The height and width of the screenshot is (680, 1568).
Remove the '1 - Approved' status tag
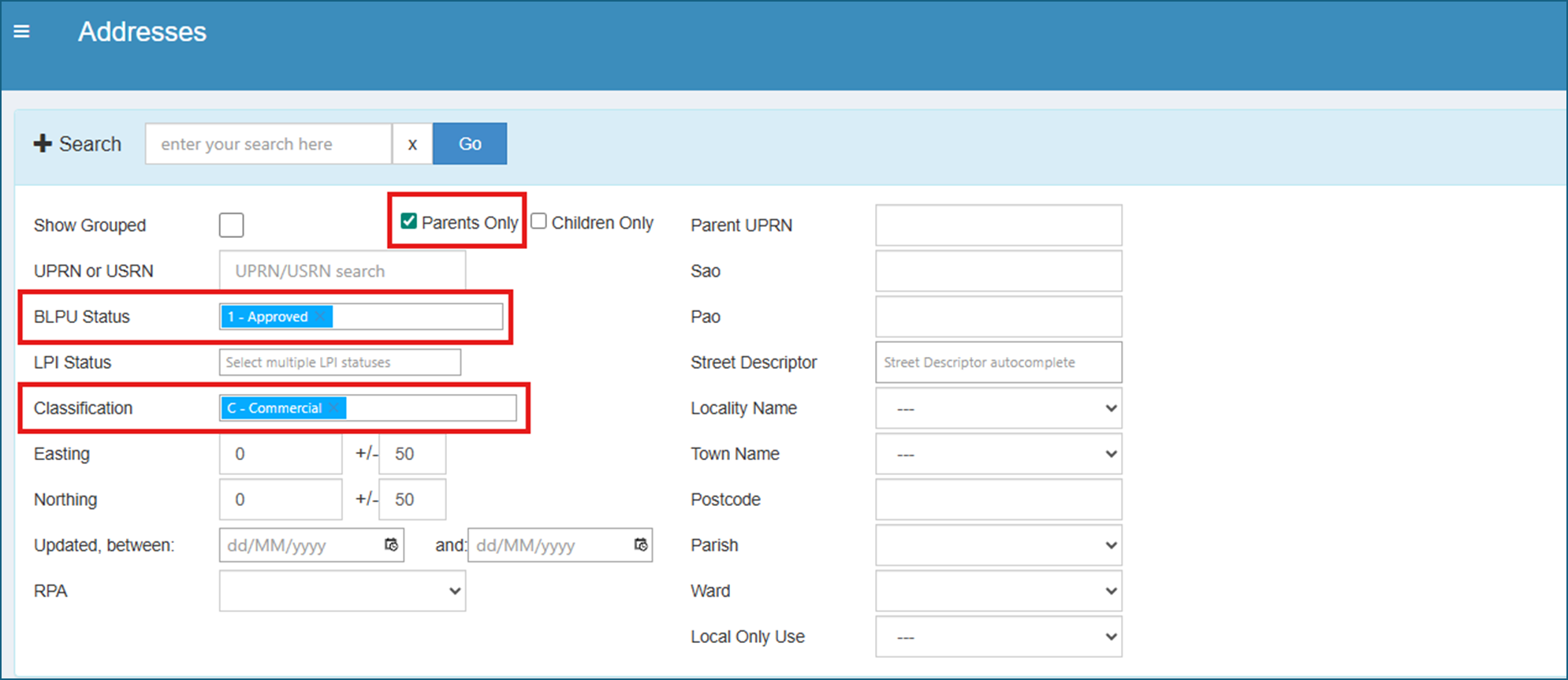320,317
